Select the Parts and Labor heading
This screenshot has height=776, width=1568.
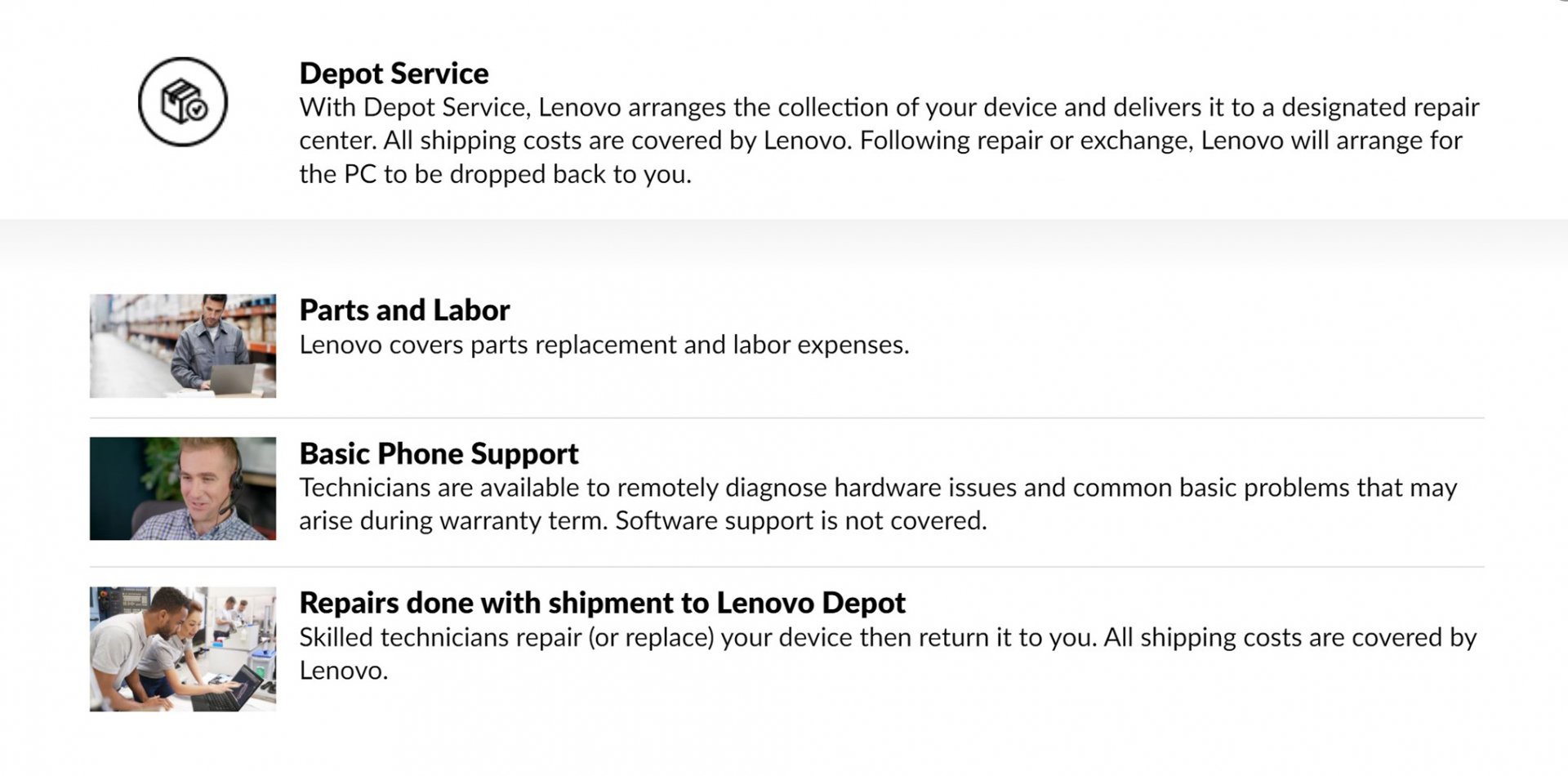click(404, 310)
